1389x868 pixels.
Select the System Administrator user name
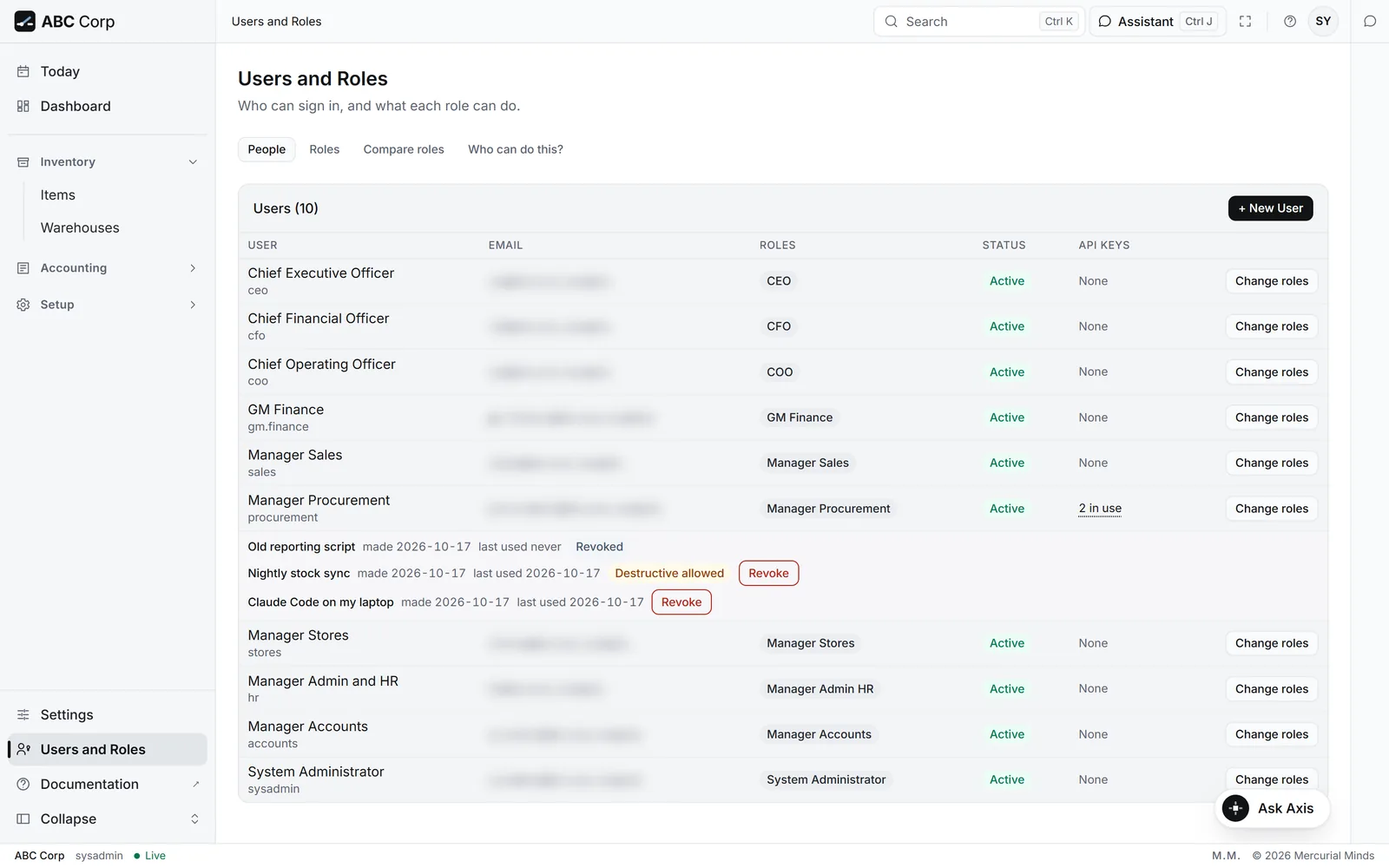click(316, 772)
